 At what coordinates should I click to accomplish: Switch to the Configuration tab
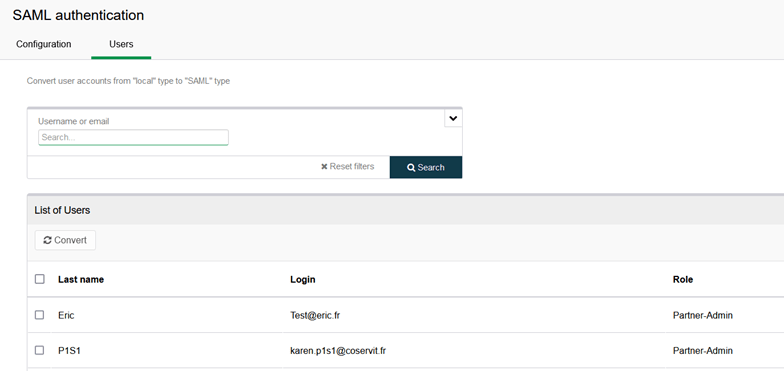[x=44, y=44]
